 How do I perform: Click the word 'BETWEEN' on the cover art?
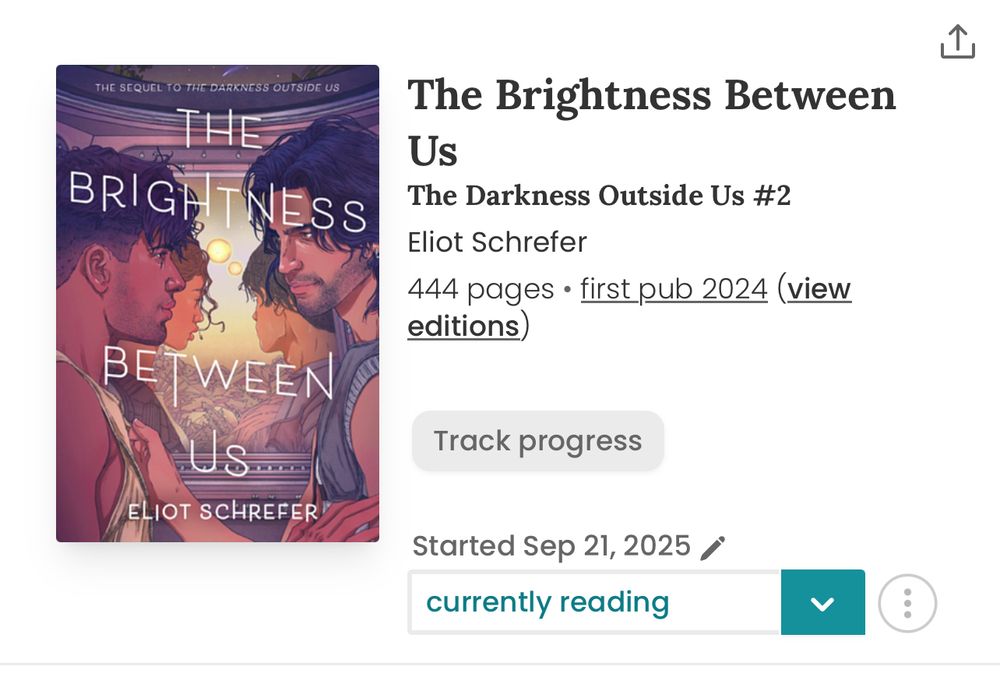[217, 376]
